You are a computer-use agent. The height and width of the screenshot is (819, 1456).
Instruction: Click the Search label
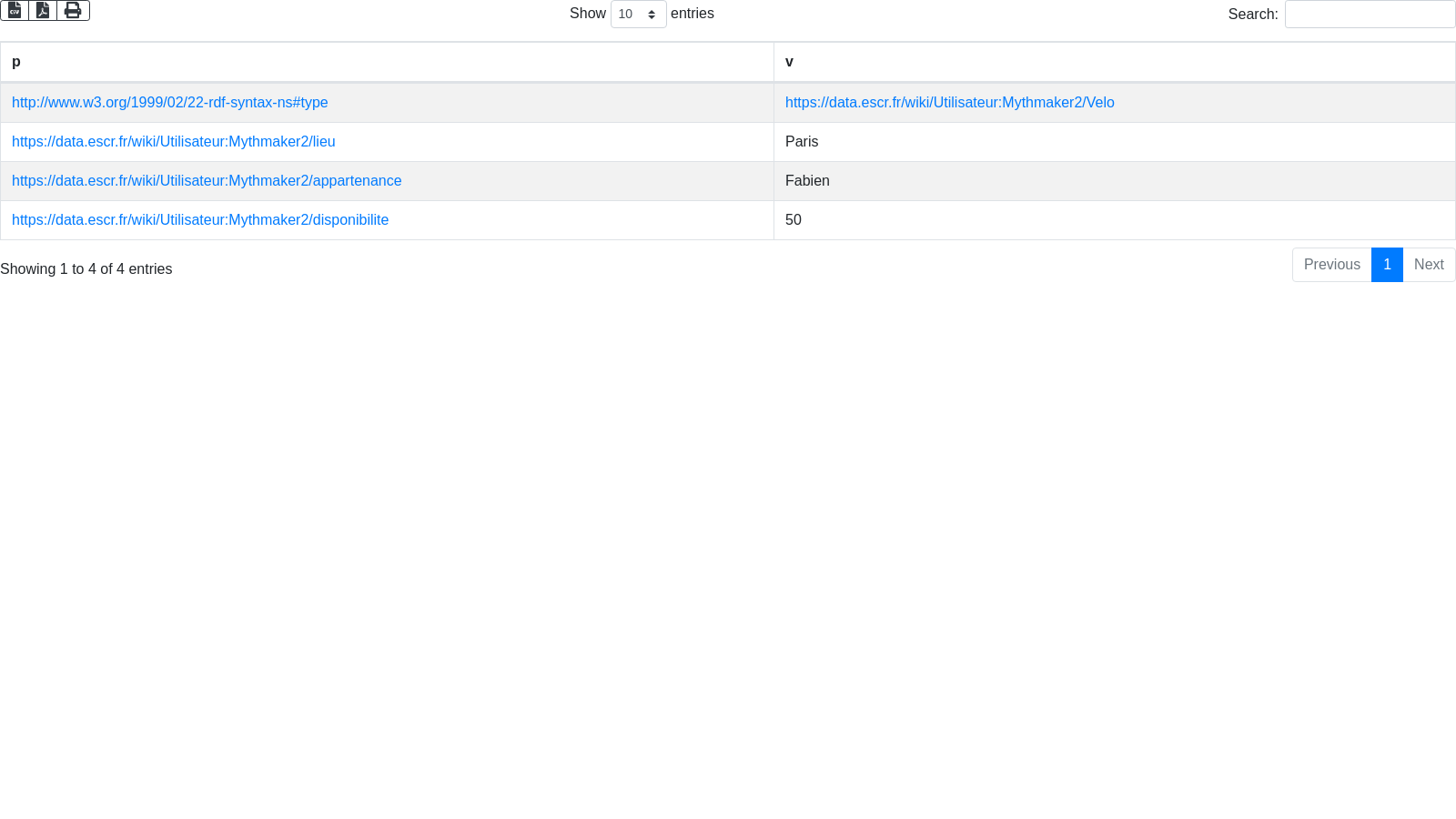1252,15
